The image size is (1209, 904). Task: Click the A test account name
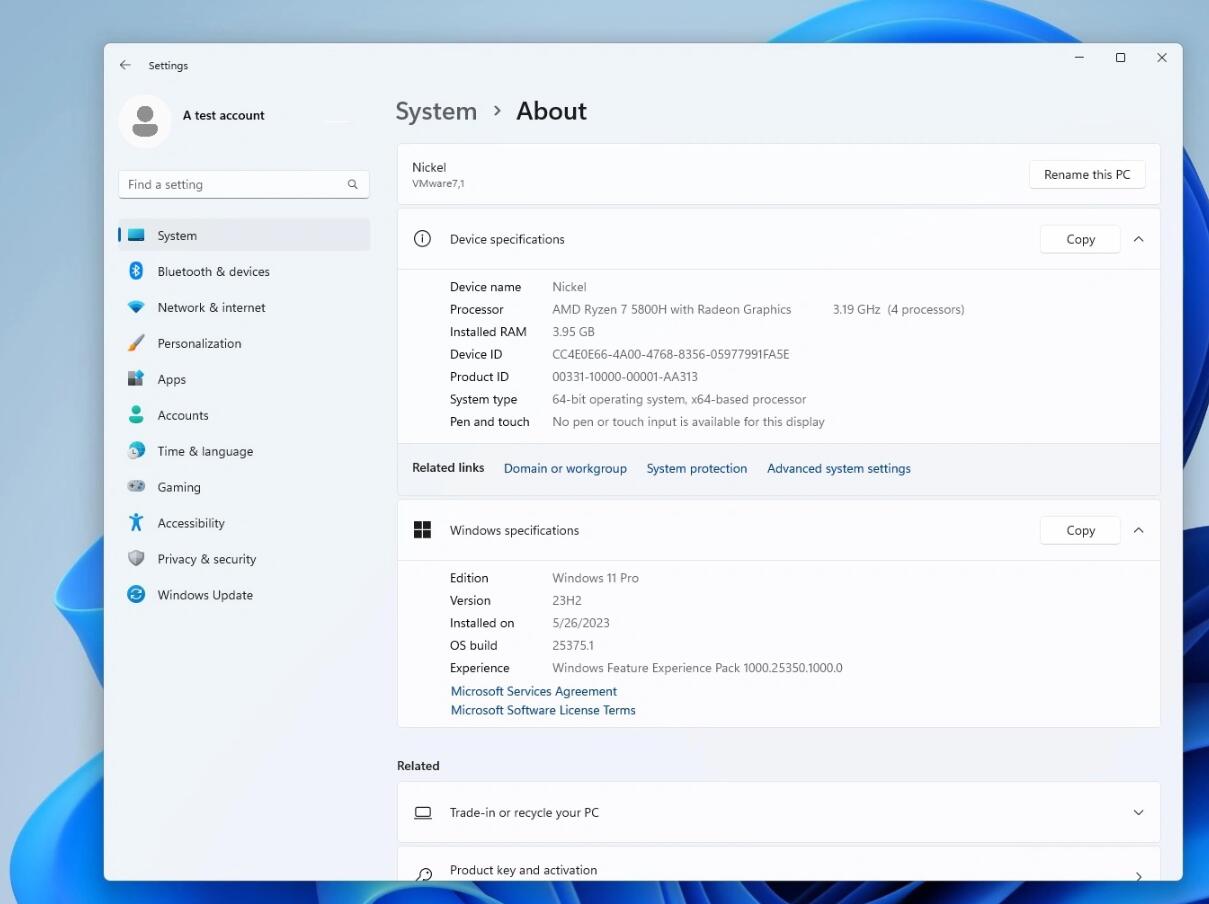pyautogui.click(x=224, y=115)
